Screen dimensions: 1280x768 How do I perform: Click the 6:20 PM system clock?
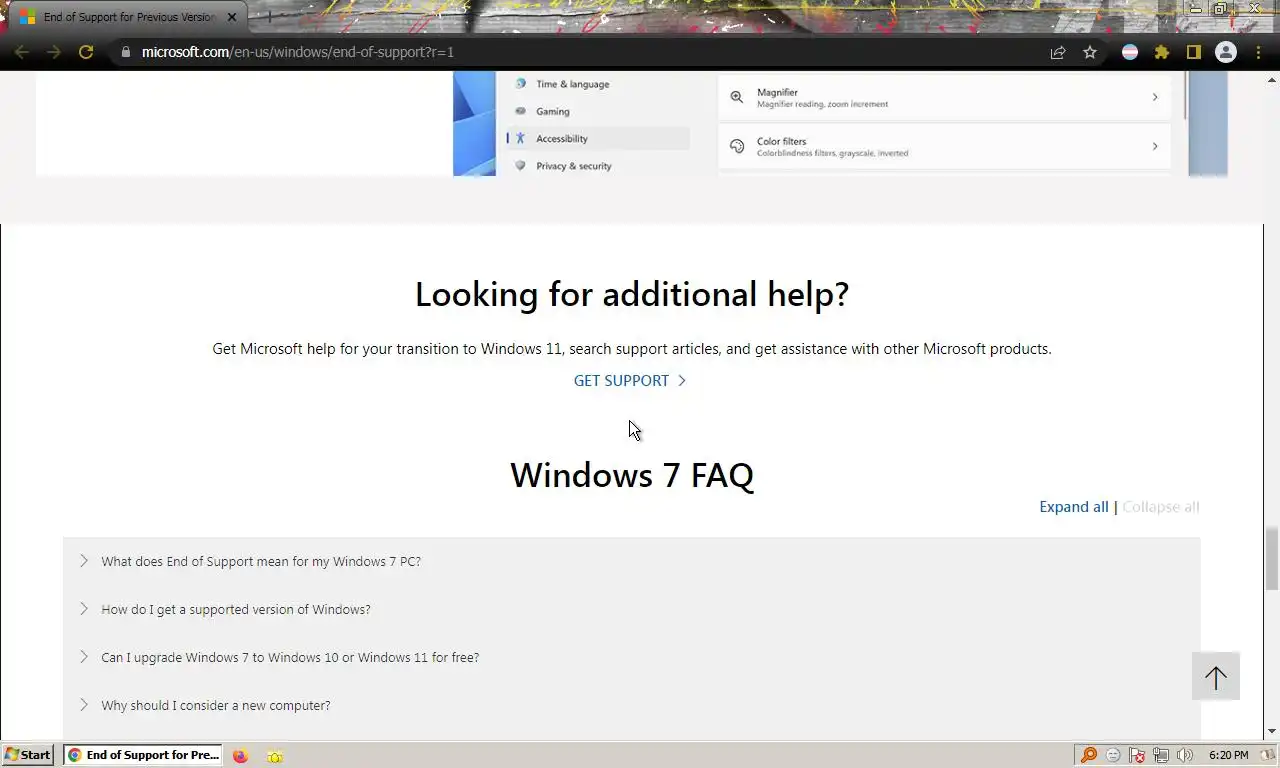pyautogui.click(x=1228, y=755)
